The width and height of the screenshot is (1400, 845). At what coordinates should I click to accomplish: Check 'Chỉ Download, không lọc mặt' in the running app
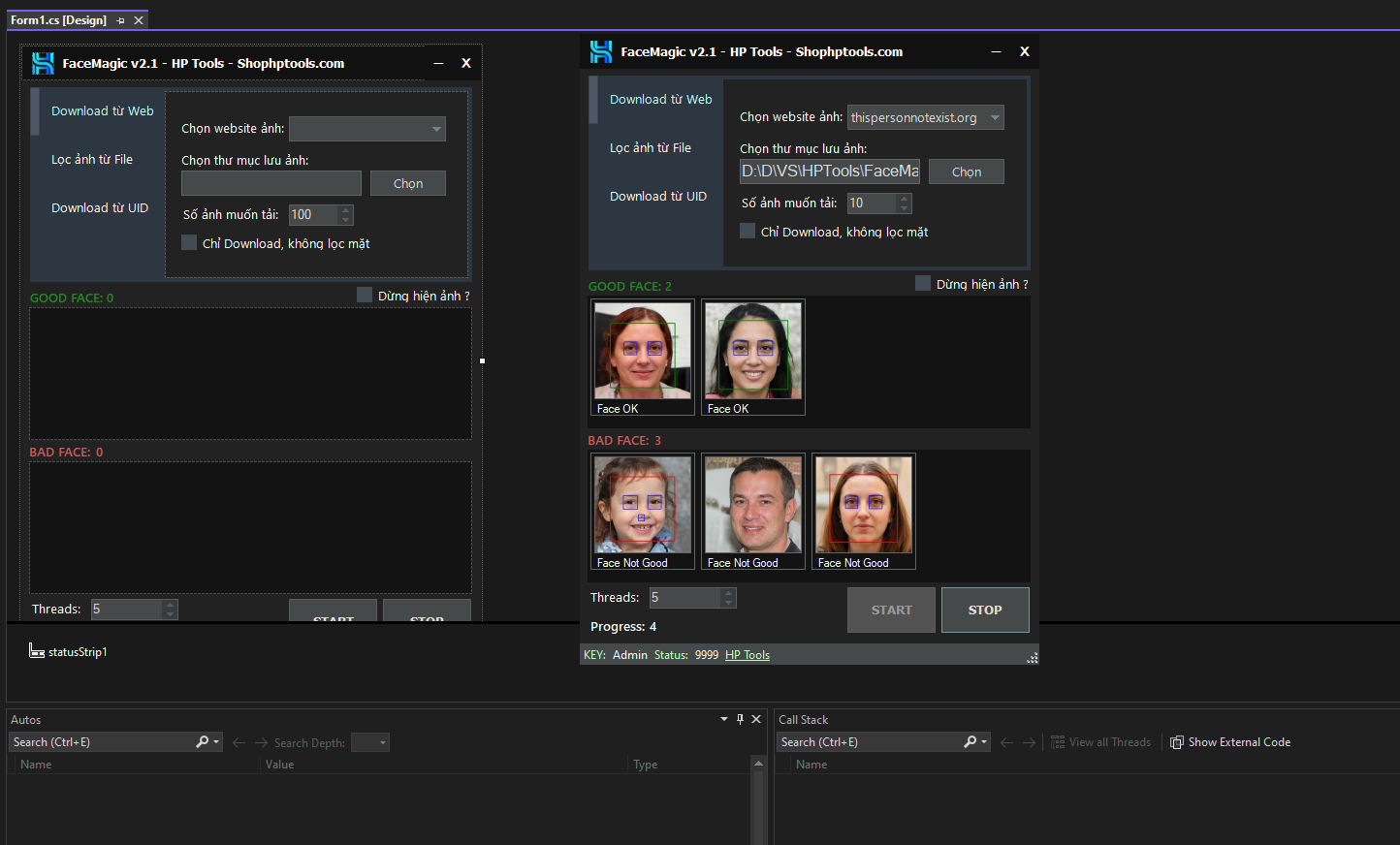748,232
